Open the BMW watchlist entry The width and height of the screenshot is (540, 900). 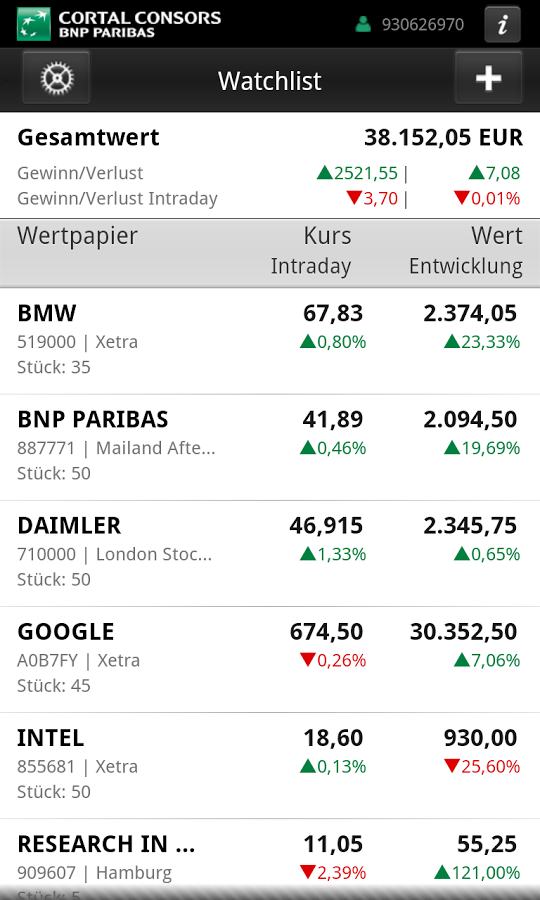click(270, 341)
